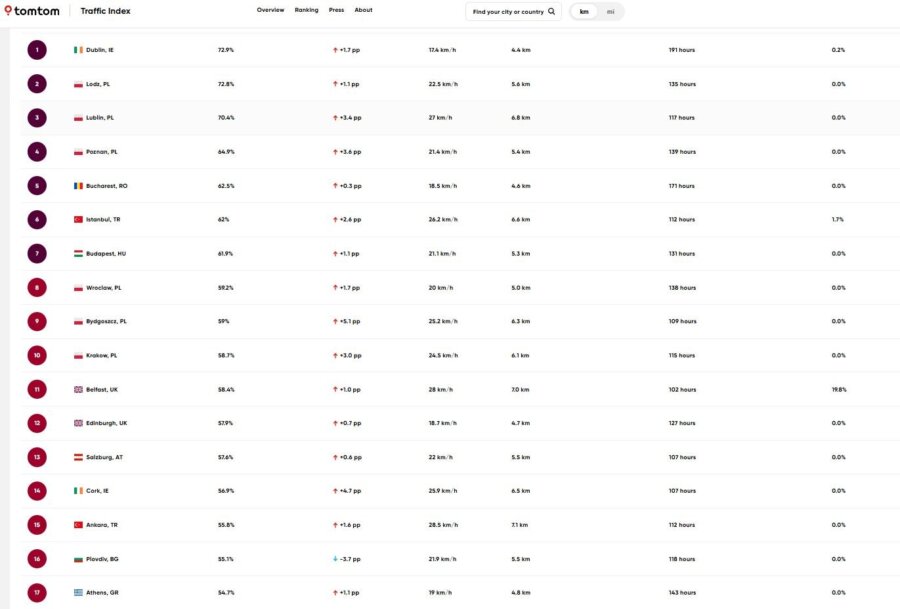Go to the Ranking page
The height and width of the screenshot is (609, 900).
pyautogui.click(x=306, y=10)
